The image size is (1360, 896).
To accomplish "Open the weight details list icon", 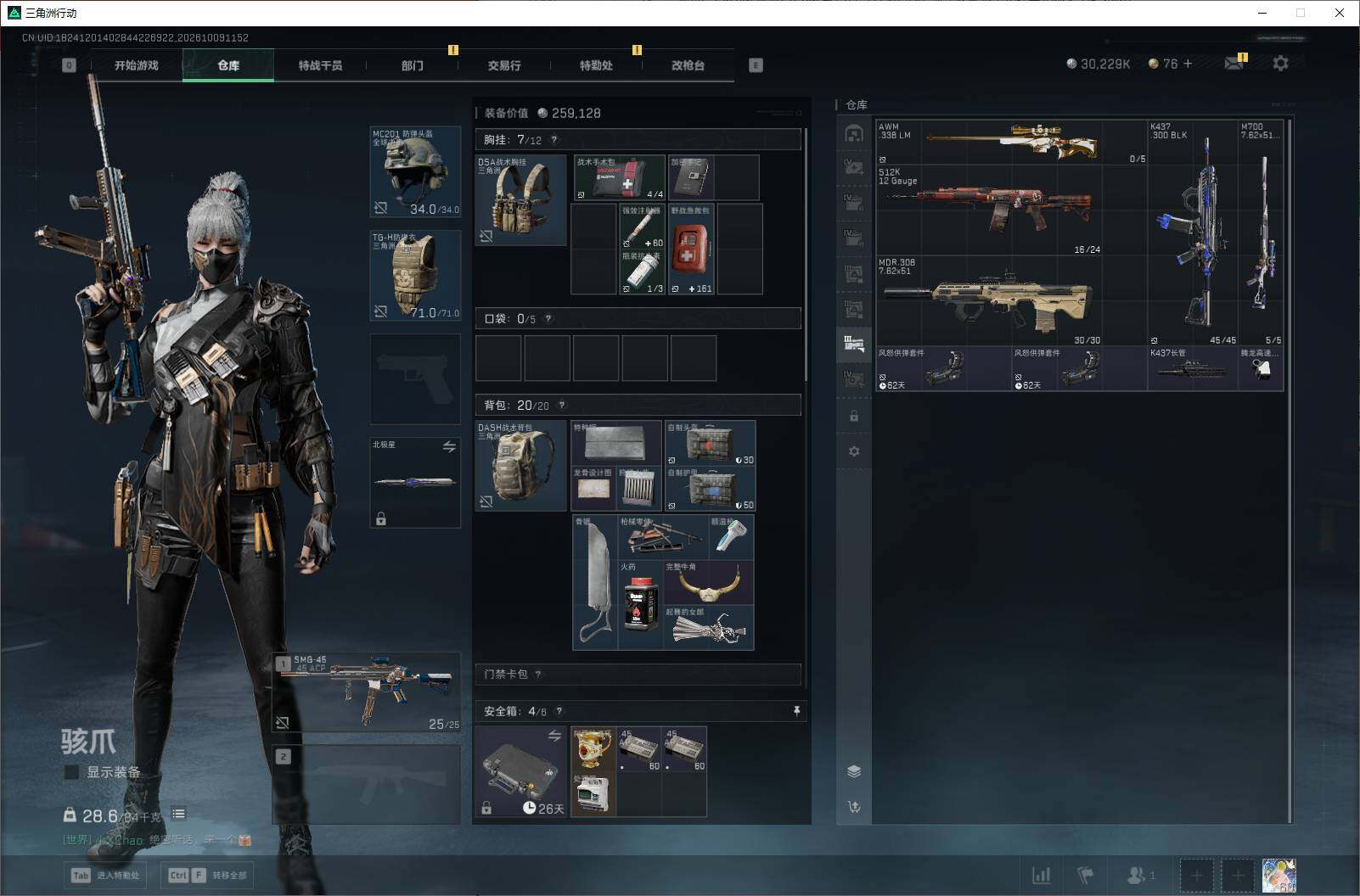I will pyautogui.click(x=178, y=815).
